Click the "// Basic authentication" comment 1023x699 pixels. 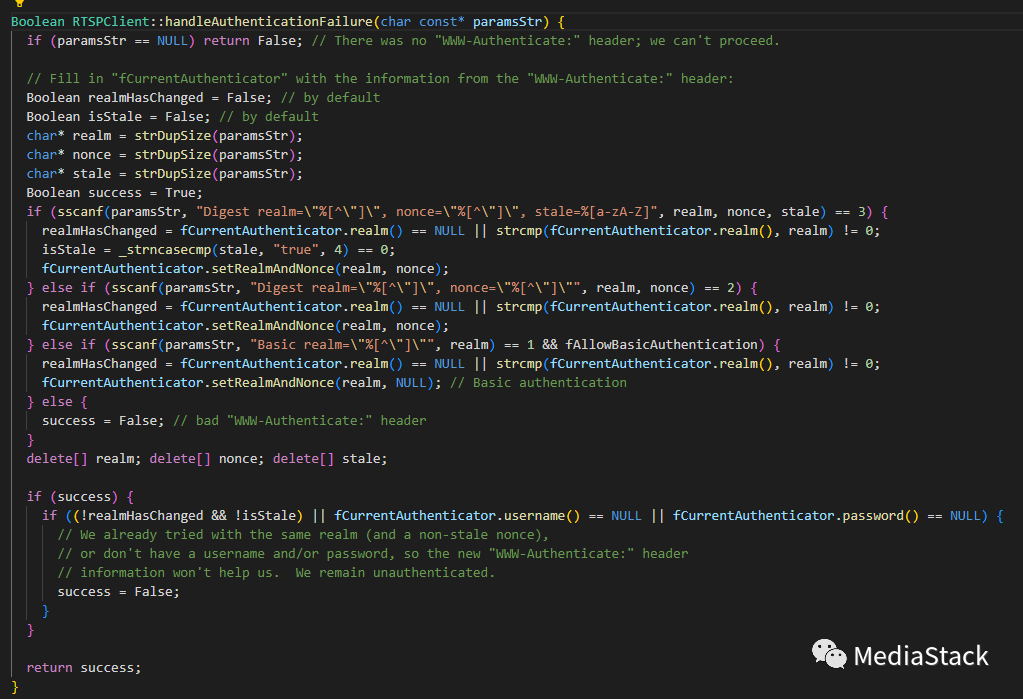tap(538, 382)
